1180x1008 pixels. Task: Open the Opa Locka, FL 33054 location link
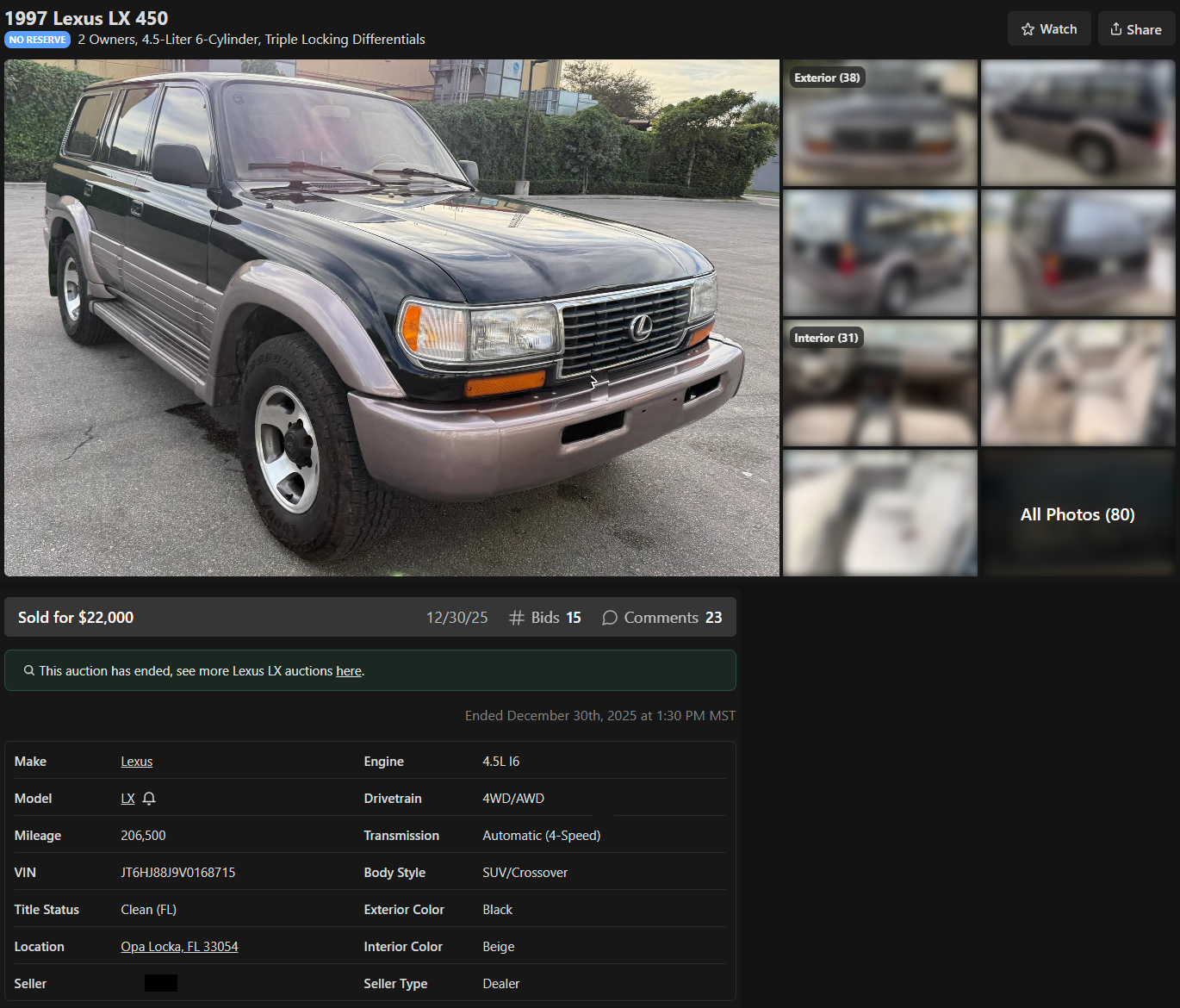coord(179,947)
